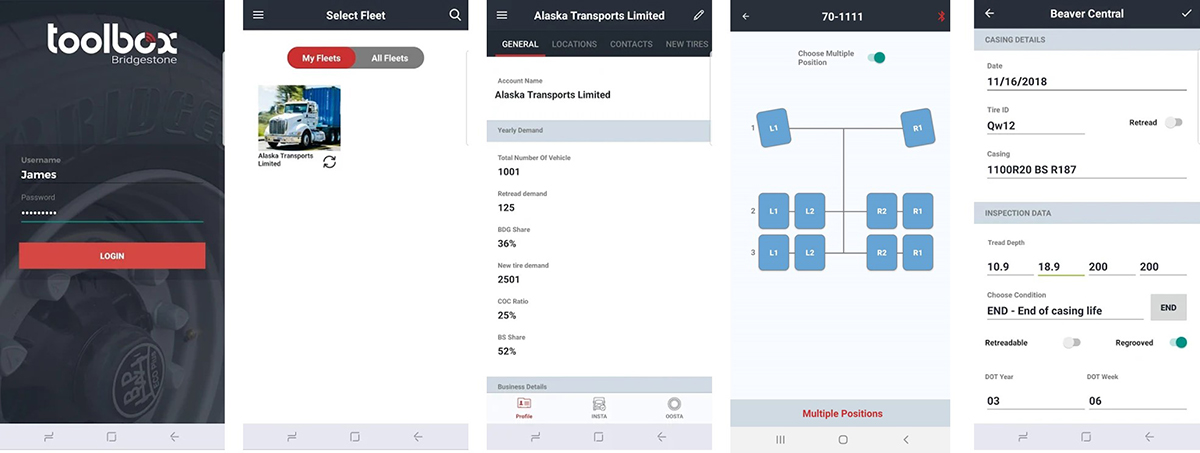This screenshot has height=453, width=1200.
Task: Open the Choose Condition selector field
Action: [1064, 310]
